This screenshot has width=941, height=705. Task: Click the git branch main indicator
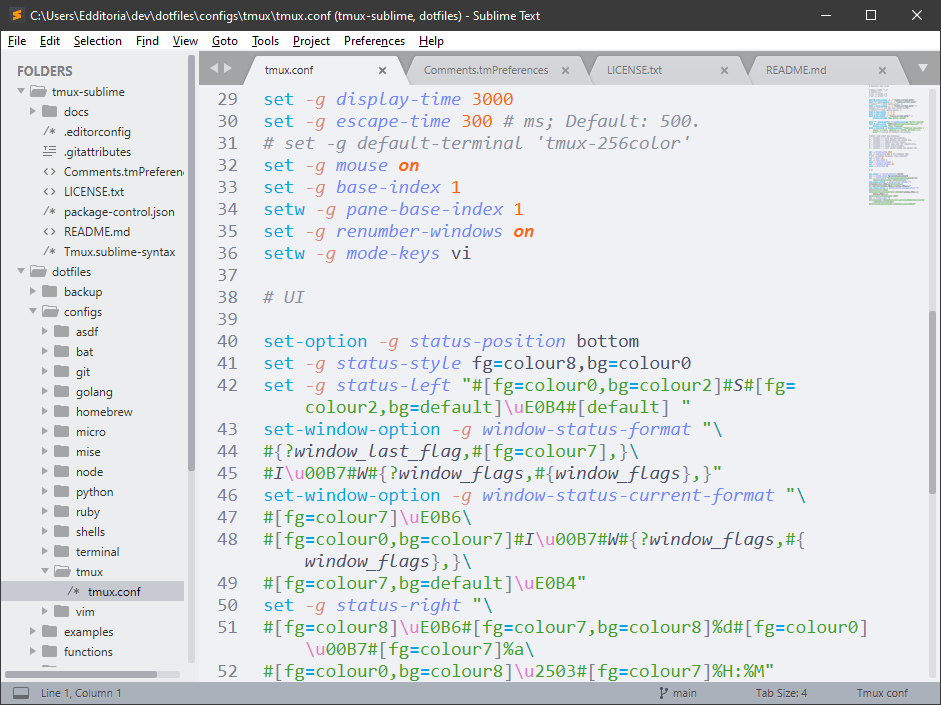(678, 693)
